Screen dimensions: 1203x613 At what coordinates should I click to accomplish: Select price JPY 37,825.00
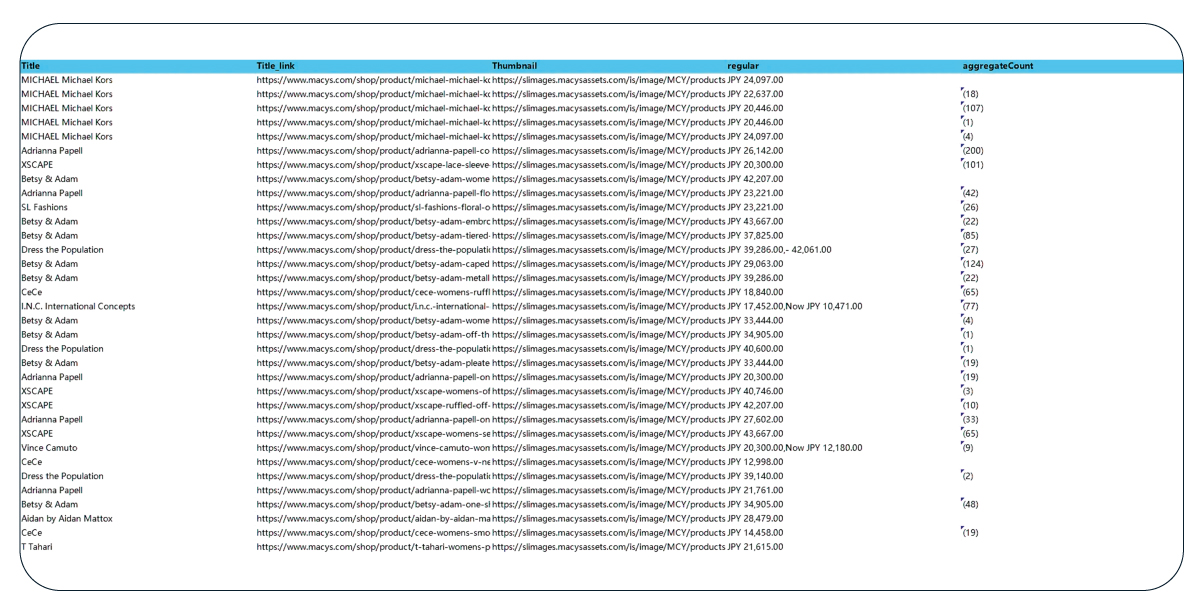click(755, 235)
